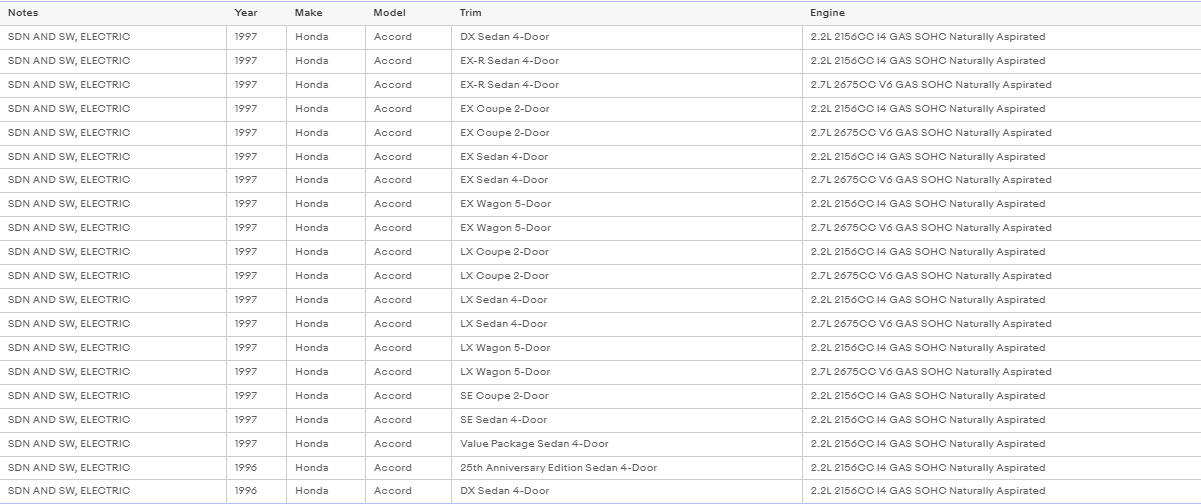Click year "1997" in Value Package Sedan row

[246, 444]
